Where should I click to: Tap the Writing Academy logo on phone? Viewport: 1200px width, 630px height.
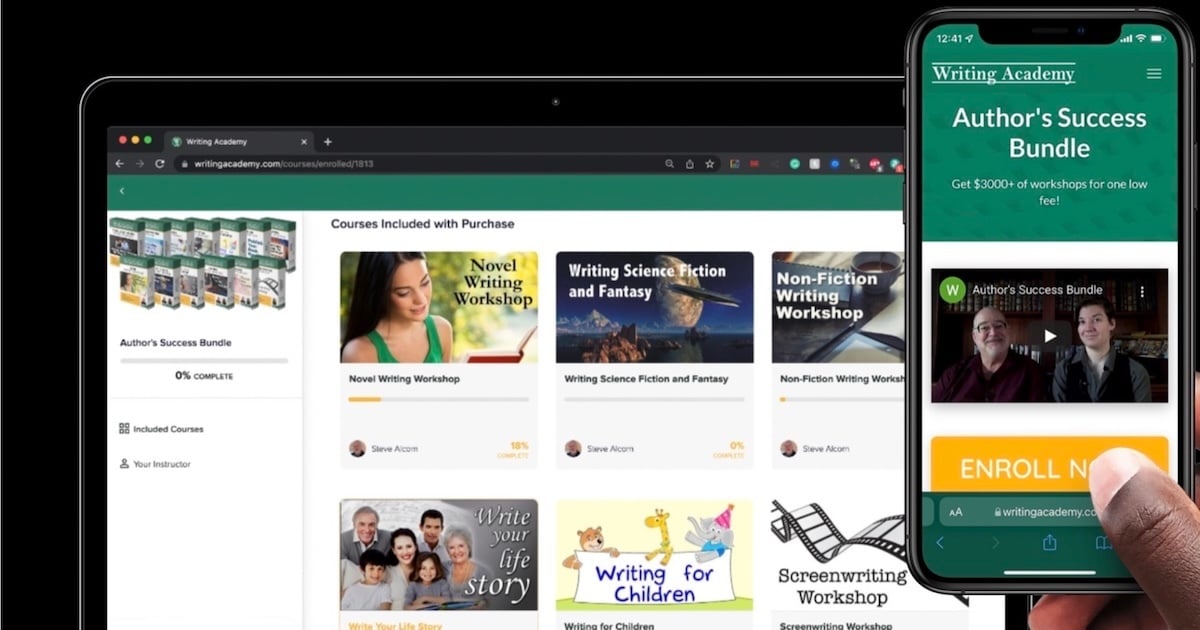pyautogui.click(x=1003, y=73)
